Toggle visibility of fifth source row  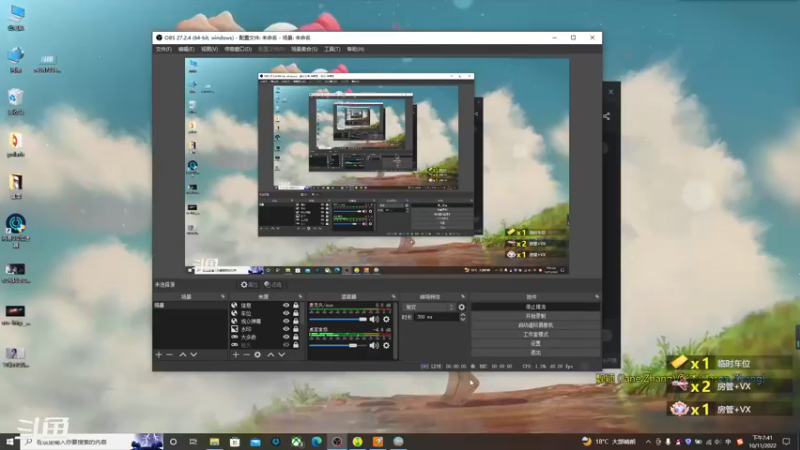pos(286,337)
